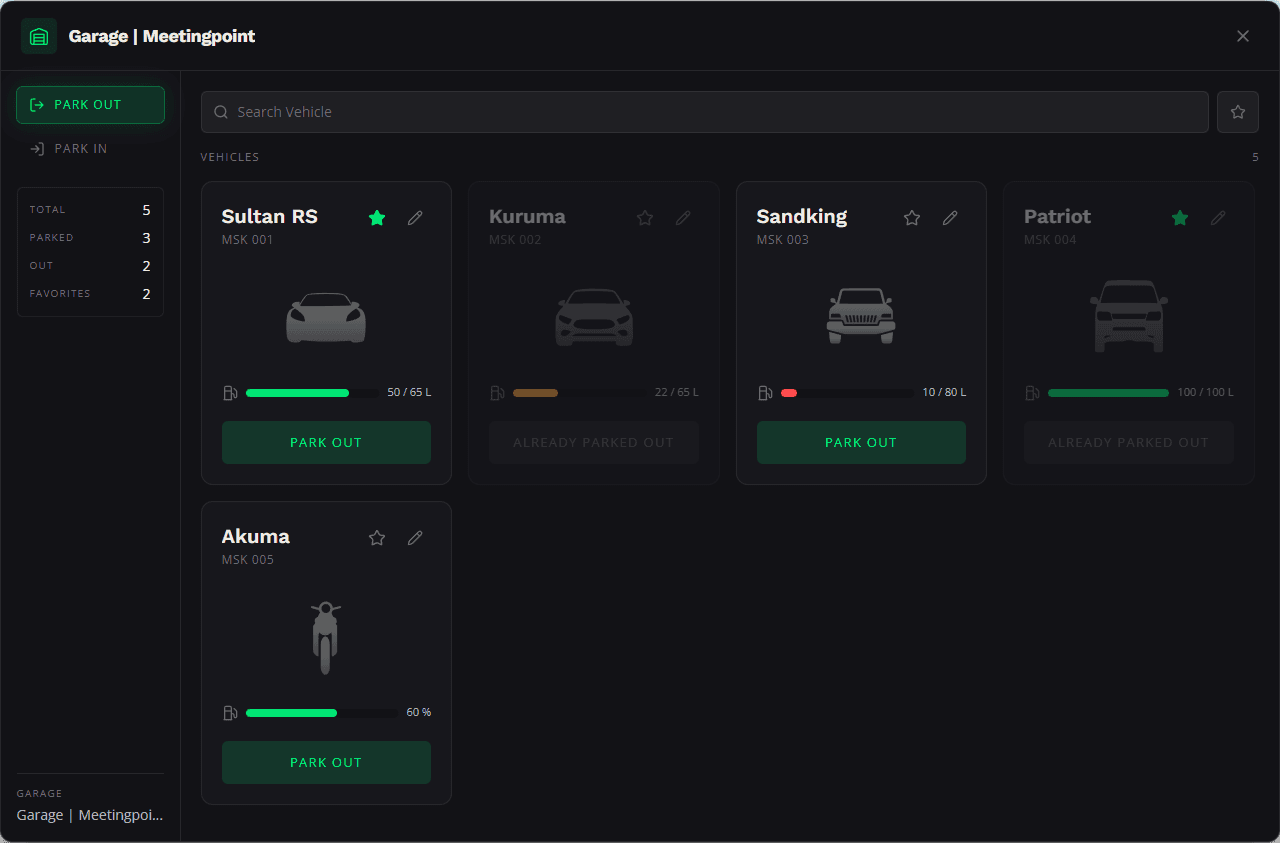Click the pencil icon on Kuruma card

pyautogui.click(x=683, y=217)
